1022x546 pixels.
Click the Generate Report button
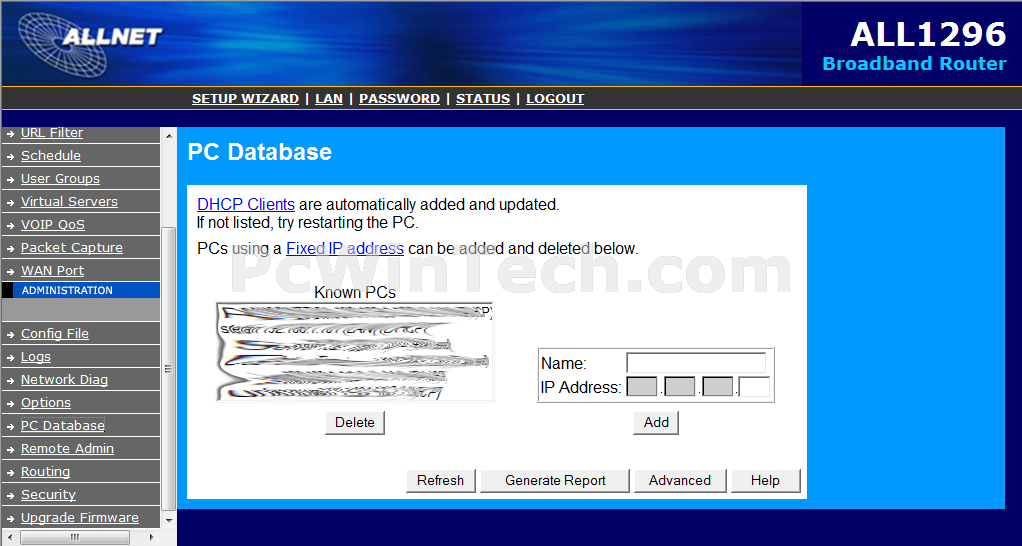[555, 480]
